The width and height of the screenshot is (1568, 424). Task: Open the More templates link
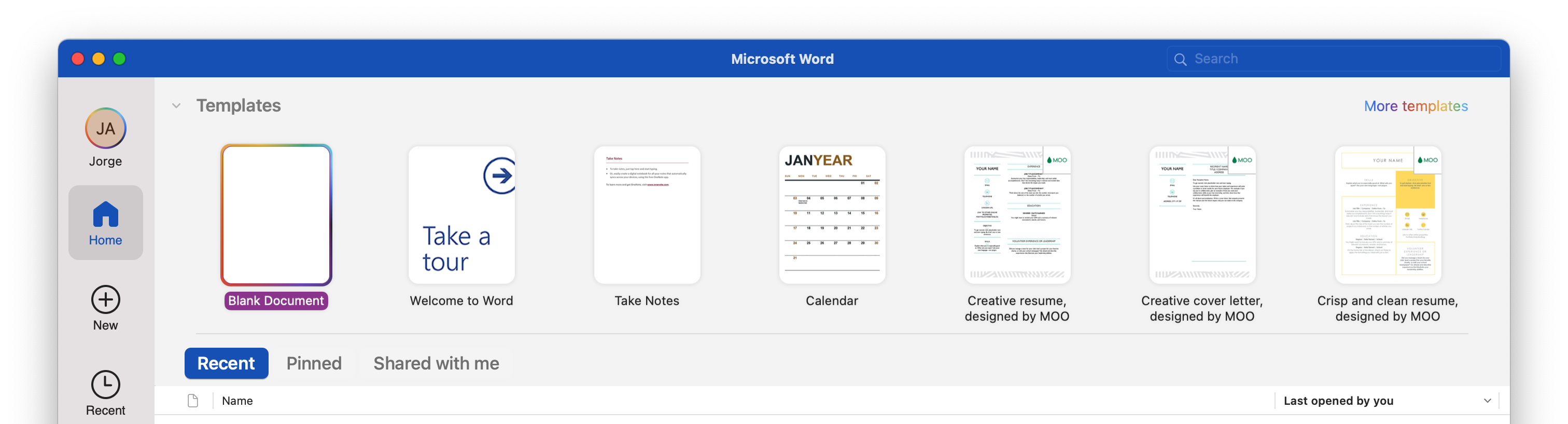click(1416, 106)
